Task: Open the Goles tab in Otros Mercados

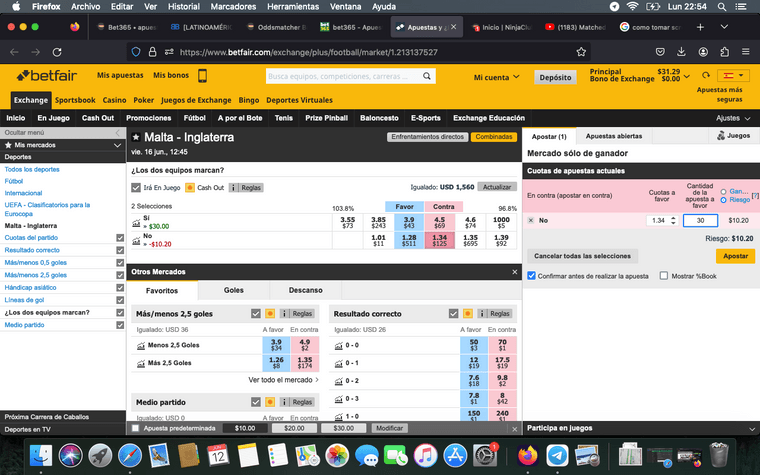Action: [x=234, y=290]
